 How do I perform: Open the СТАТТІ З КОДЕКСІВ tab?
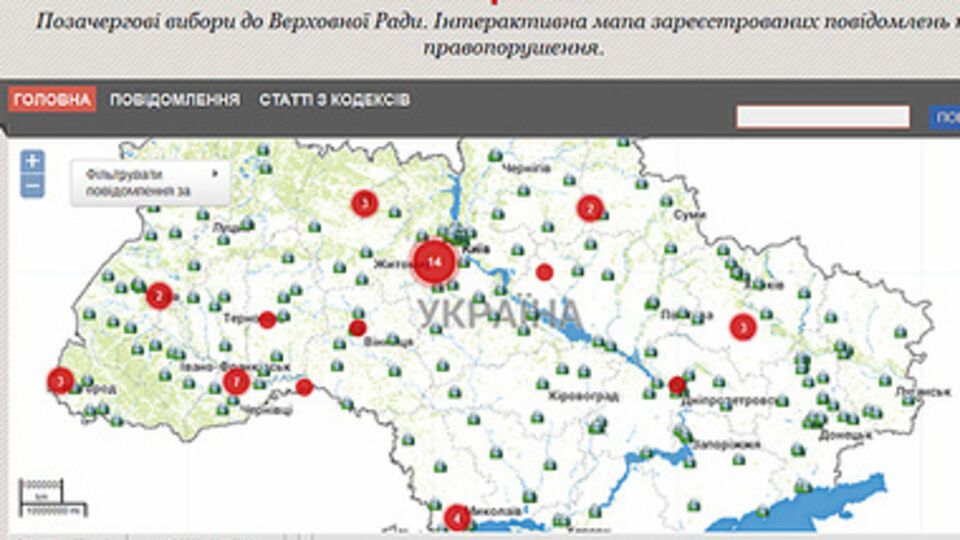[x=334, y=100]
